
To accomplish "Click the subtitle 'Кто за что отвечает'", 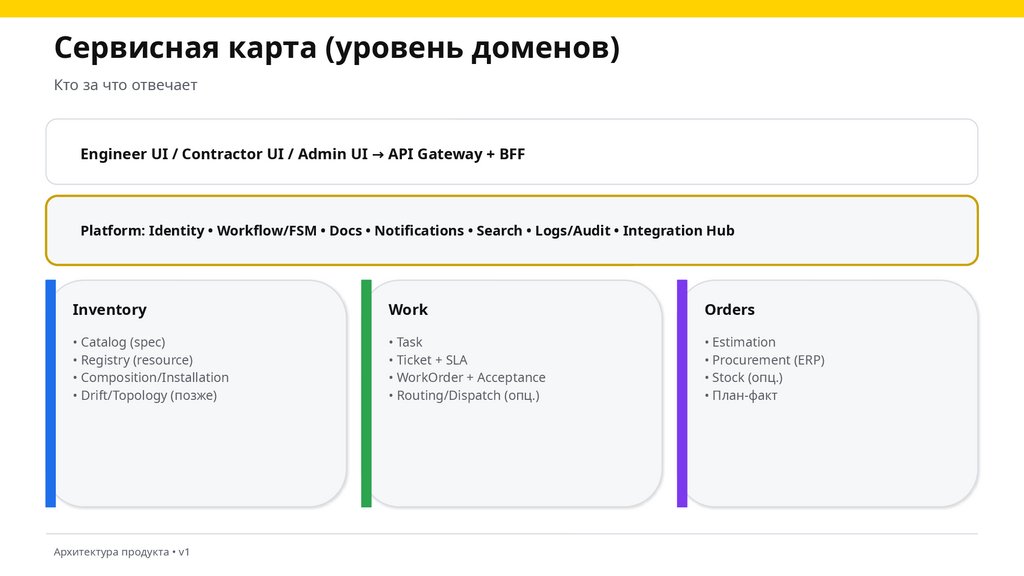I will [125, 85].
